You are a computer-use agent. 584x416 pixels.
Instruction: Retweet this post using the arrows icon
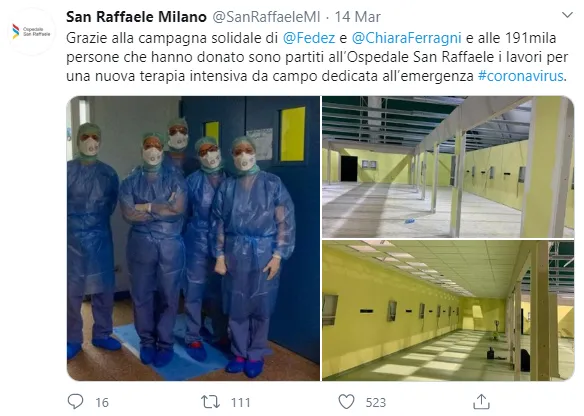tap(210, 402)
